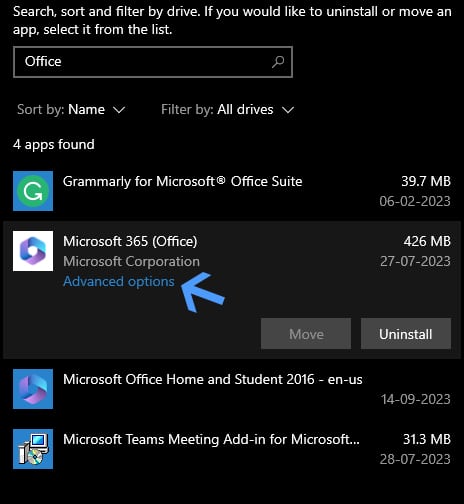Screen dimensions: 464x504
Task: Click the 39.7 MB size value
Action: click(426, 181)
